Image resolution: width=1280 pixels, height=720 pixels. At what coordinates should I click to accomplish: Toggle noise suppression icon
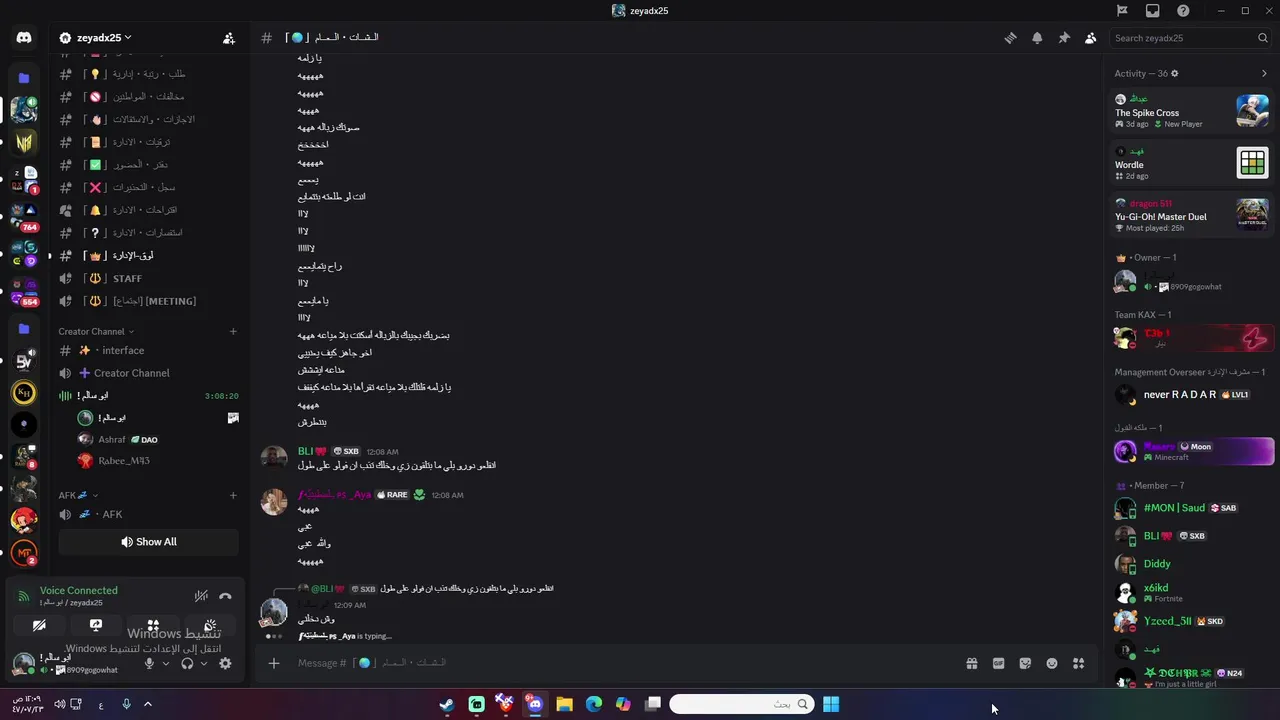[201, 596]
